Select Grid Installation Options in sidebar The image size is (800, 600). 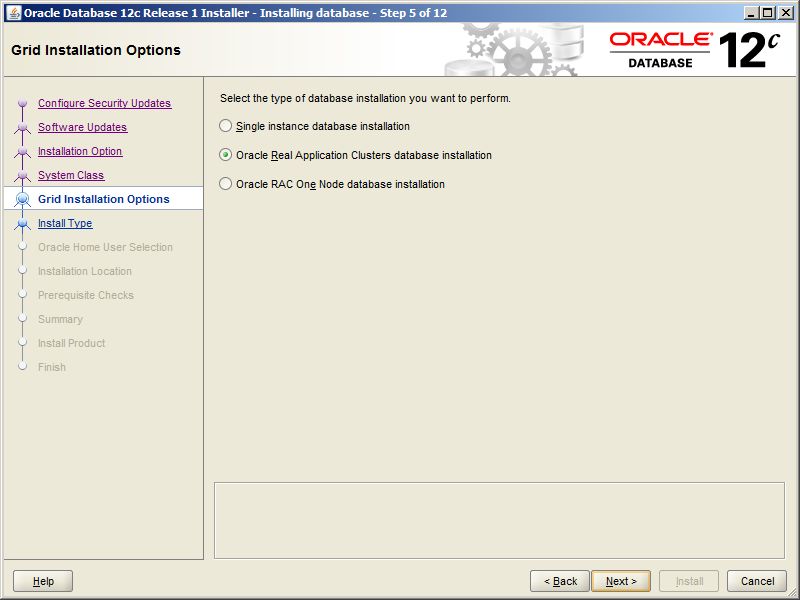point(104,199)
